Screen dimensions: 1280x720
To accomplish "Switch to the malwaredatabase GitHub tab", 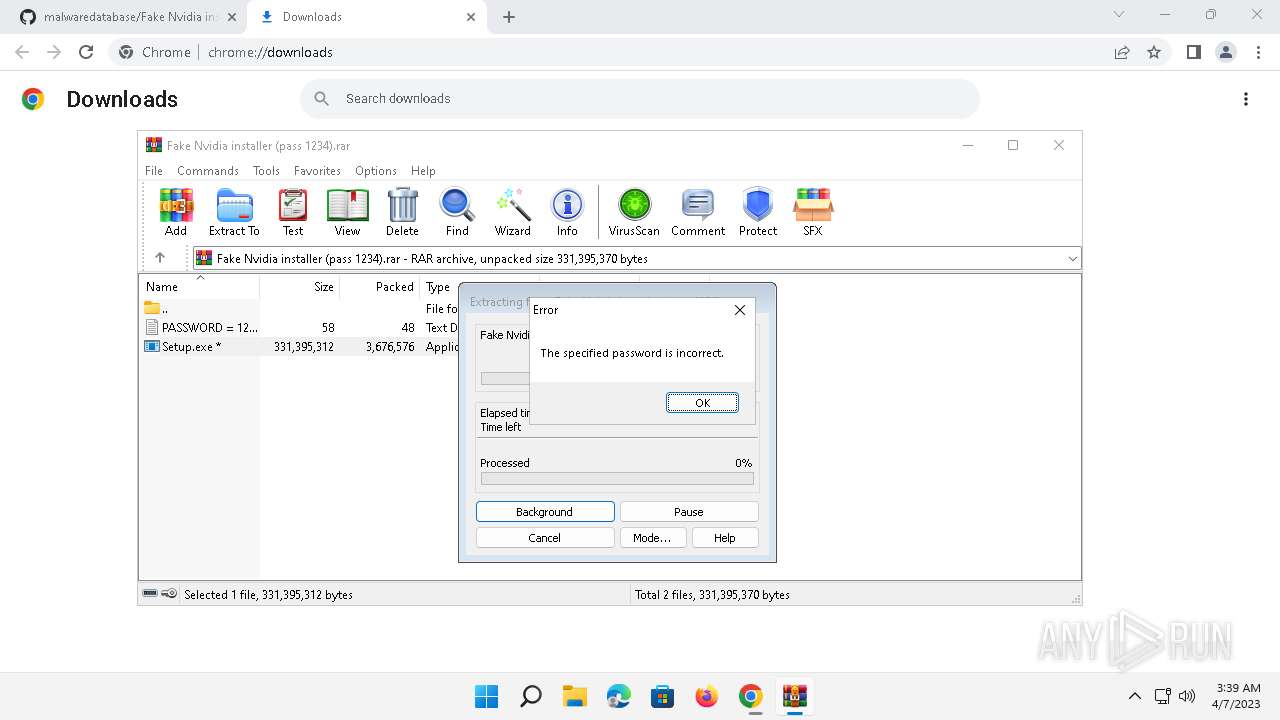I will point(128,17).
